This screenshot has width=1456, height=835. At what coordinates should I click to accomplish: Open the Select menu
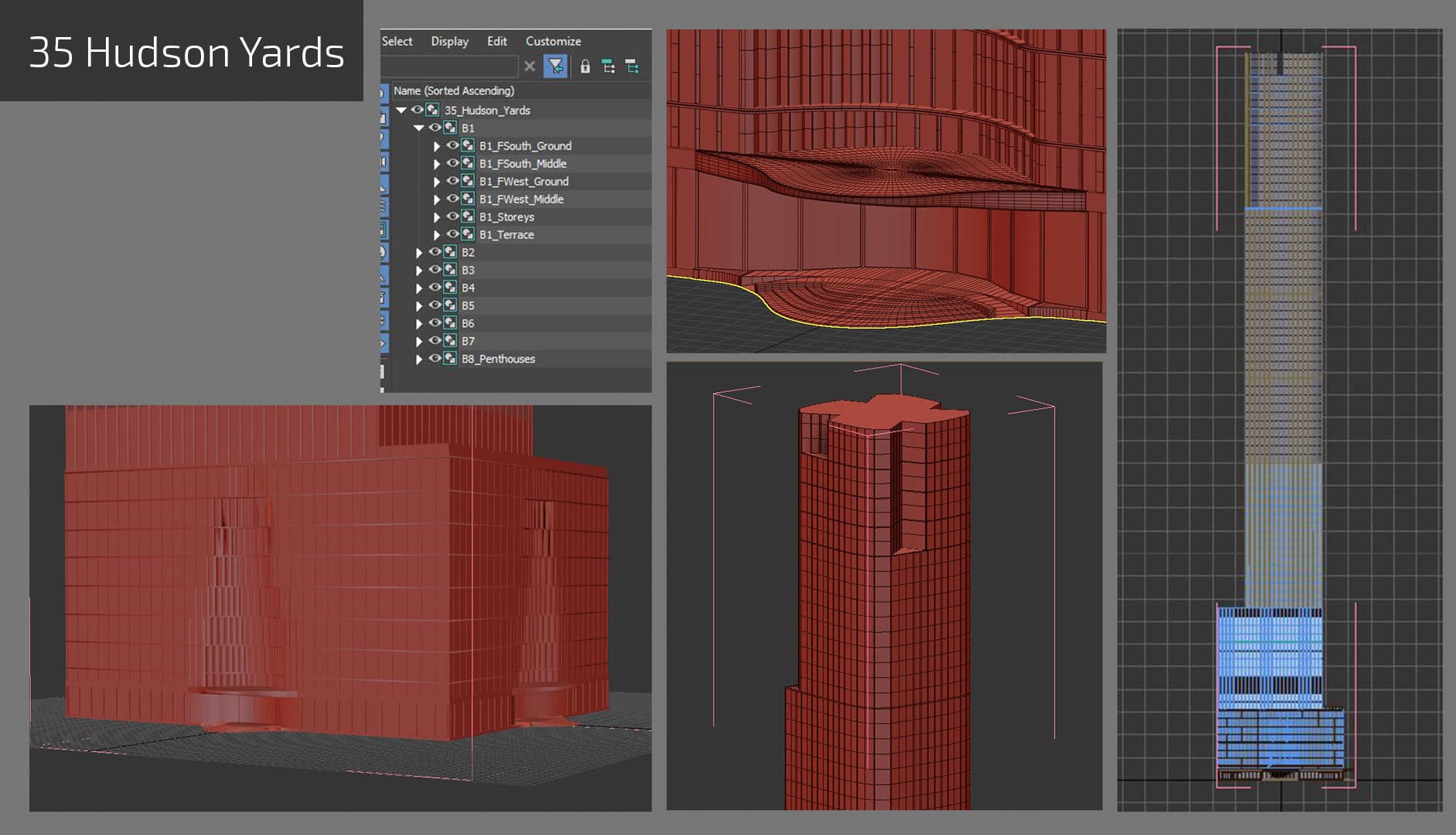pyautogui.click(x=397, y=41)
